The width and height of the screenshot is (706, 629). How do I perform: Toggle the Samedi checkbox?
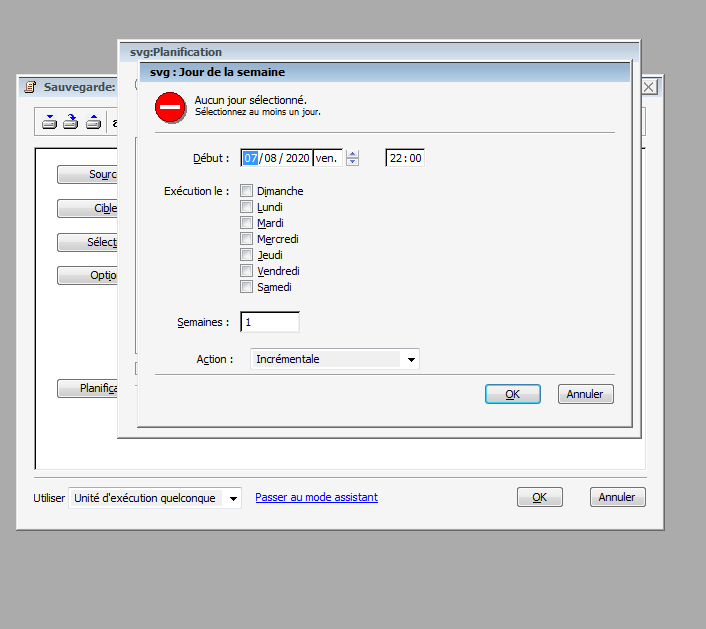tap(247, 287)
